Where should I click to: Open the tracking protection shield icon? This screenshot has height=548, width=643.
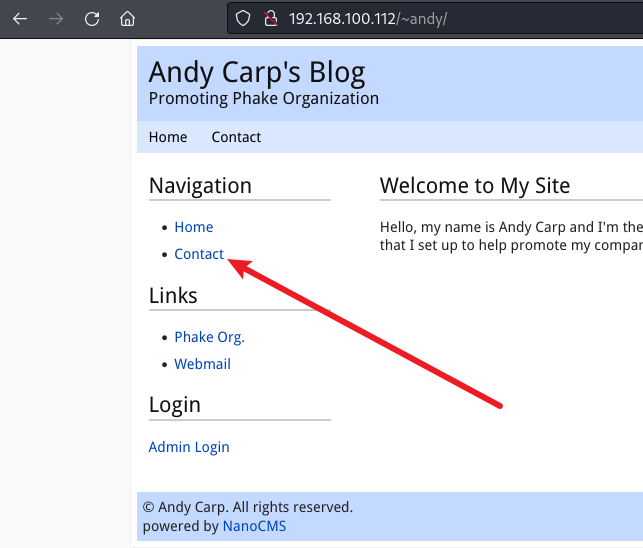[x=243, y=19]
